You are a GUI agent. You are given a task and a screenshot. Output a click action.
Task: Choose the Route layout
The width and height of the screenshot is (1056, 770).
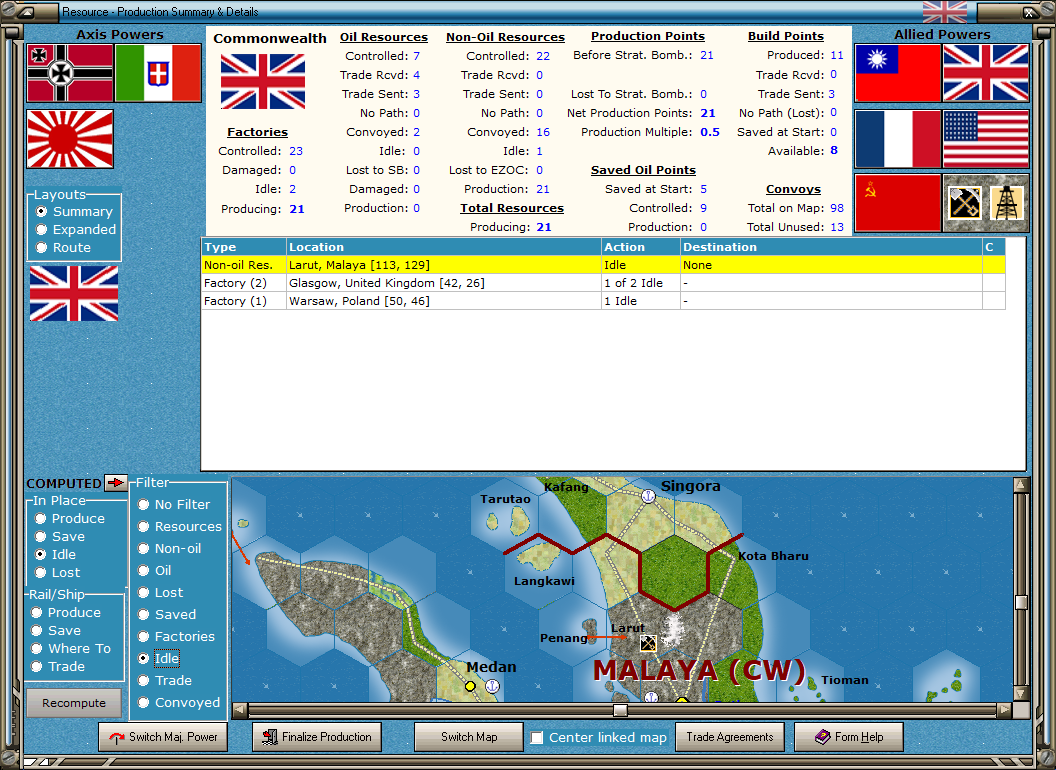pyautogui.click(x=64, y=248)
